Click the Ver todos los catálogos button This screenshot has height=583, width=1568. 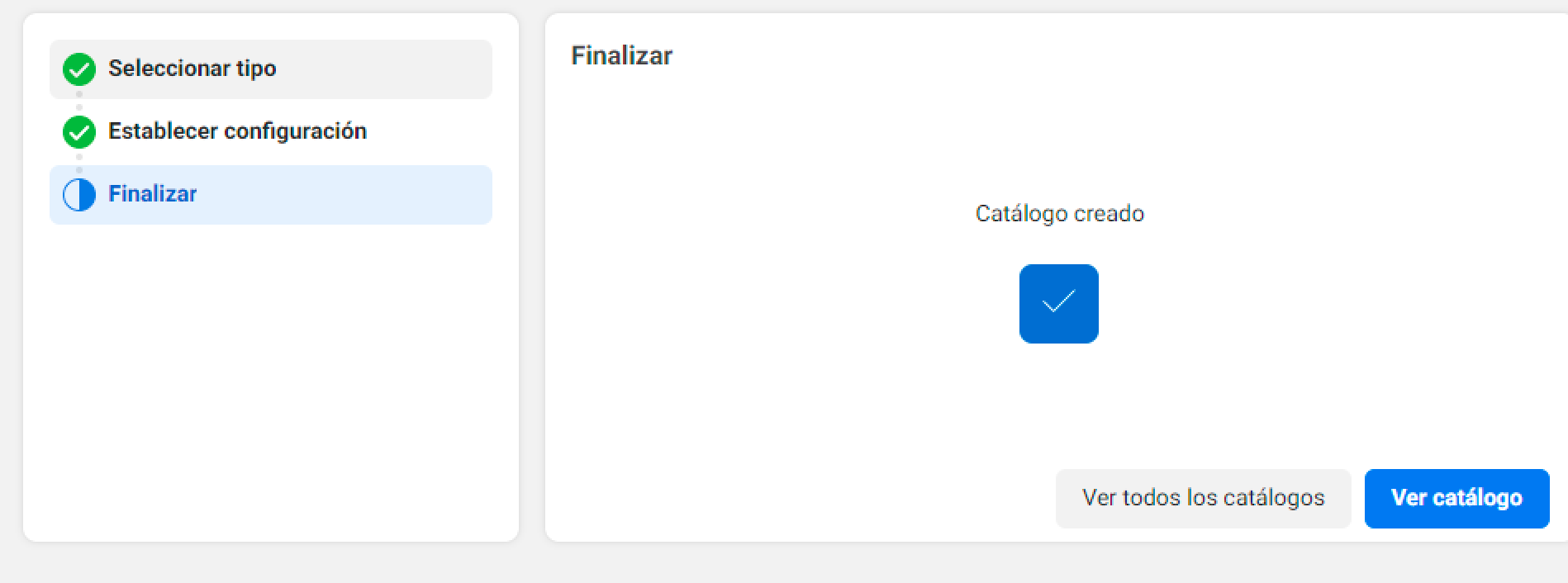1203,498
